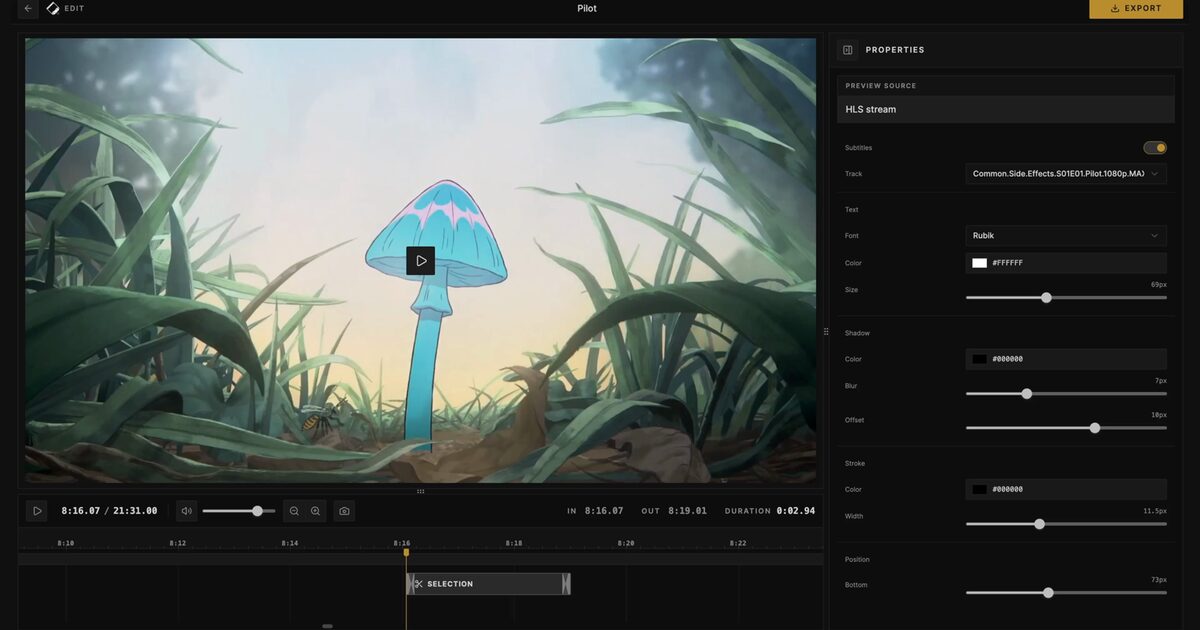Viewport: 1200px width, 630px height.
Task: Click the white Text color swatch
Action: point(980,263)
